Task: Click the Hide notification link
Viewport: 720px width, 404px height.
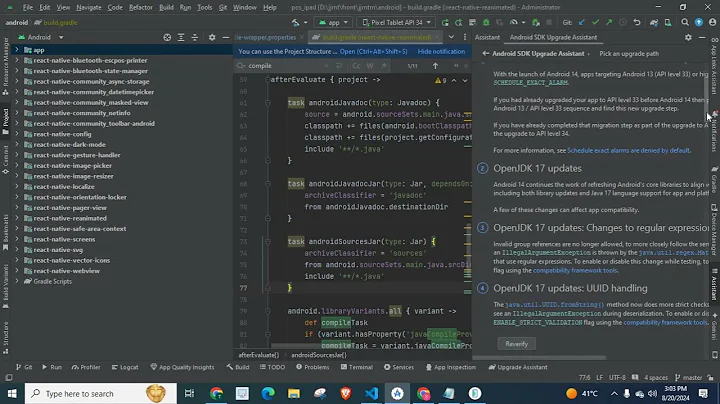Action: (x=441, y=51)
